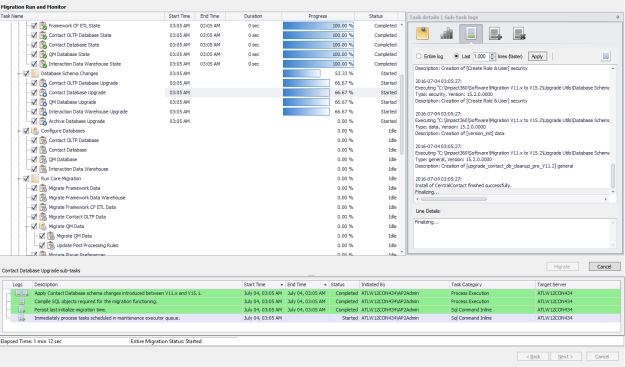Image resolution: width=625 pixels, height=367 pixels.
Task: Sort sub-tasks by Start Time column
Action: coord(263,285)
